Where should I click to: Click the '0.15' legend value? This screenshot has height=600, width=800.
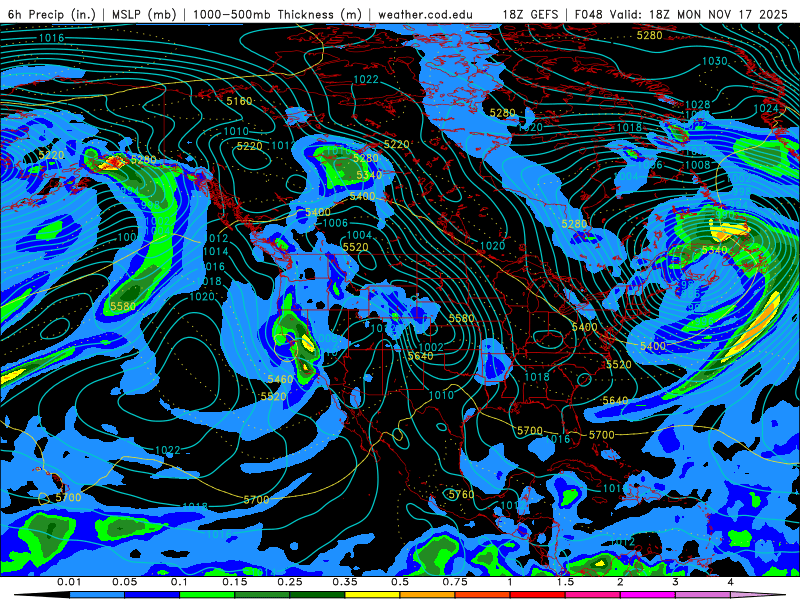point(235,582)
